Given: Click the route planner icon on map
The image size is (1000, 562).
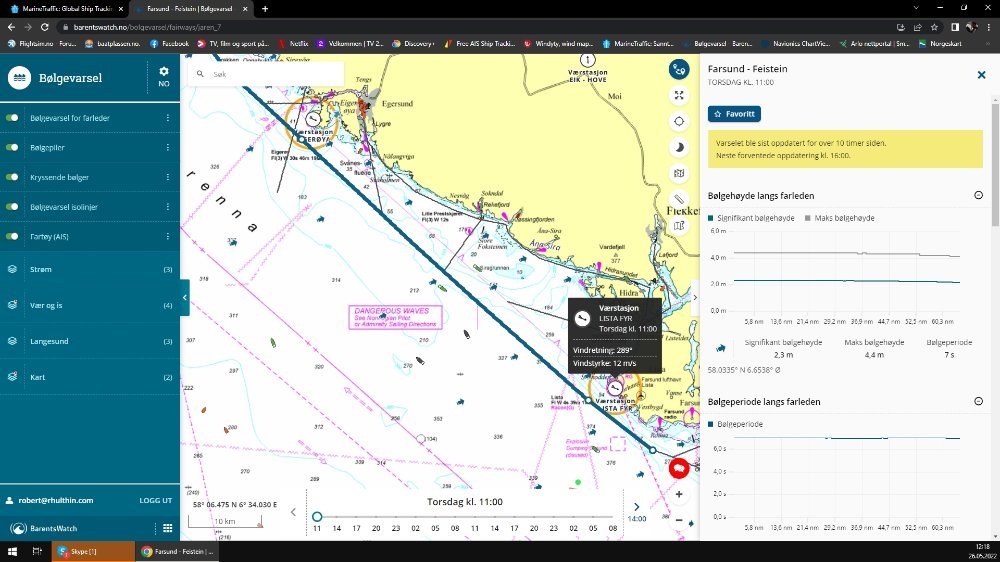Looking at the screenshot, I should [679, 69].
